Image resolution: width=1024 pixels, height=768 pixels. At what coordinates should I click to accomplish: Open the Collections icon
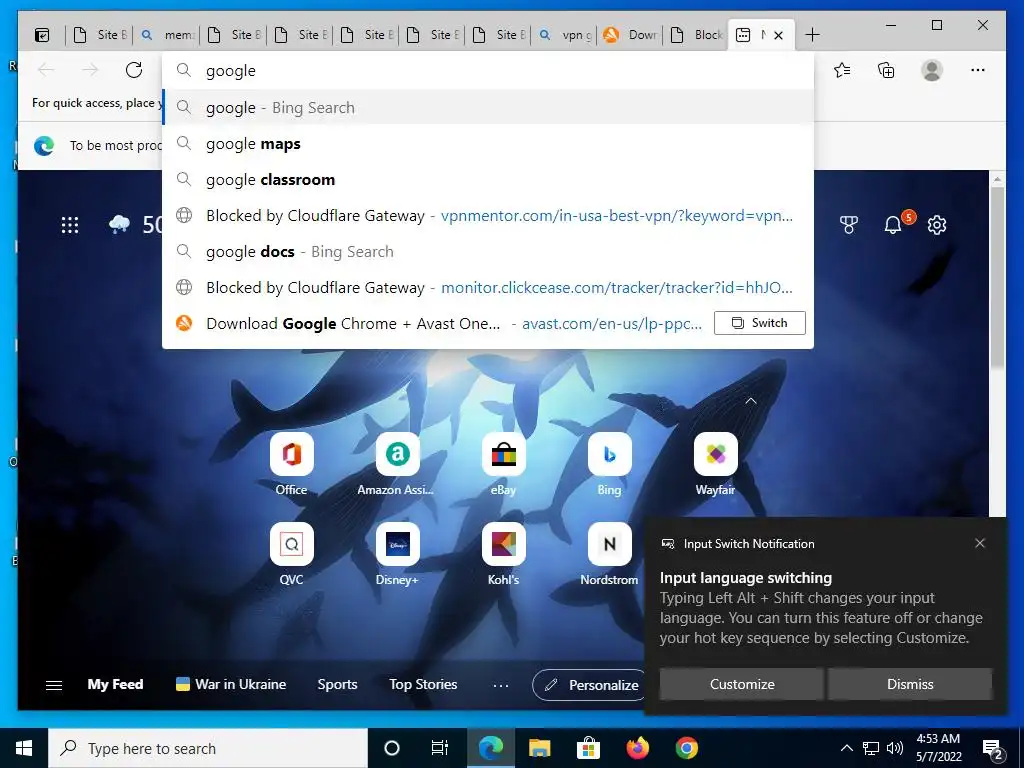click(886, 70)
